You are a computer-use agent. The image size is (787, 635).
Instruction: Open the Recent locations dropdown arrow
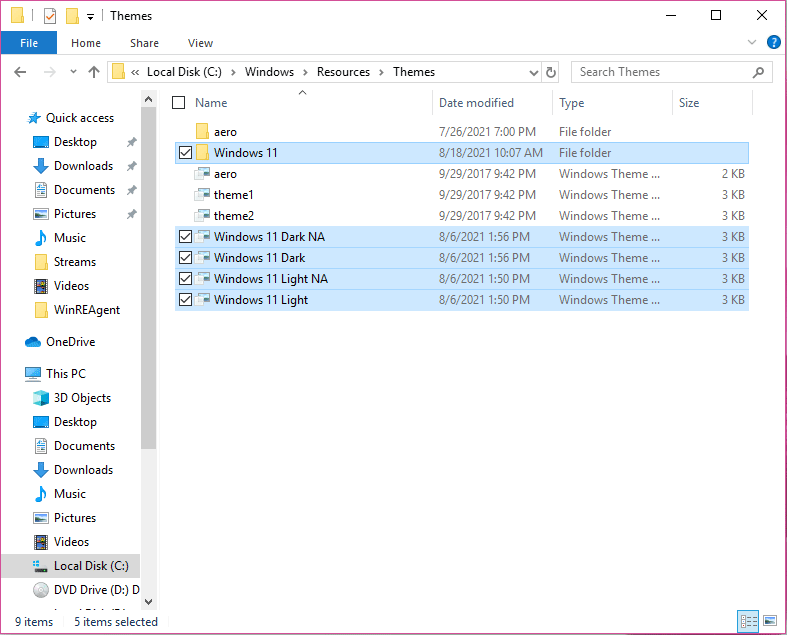point(73,72)
